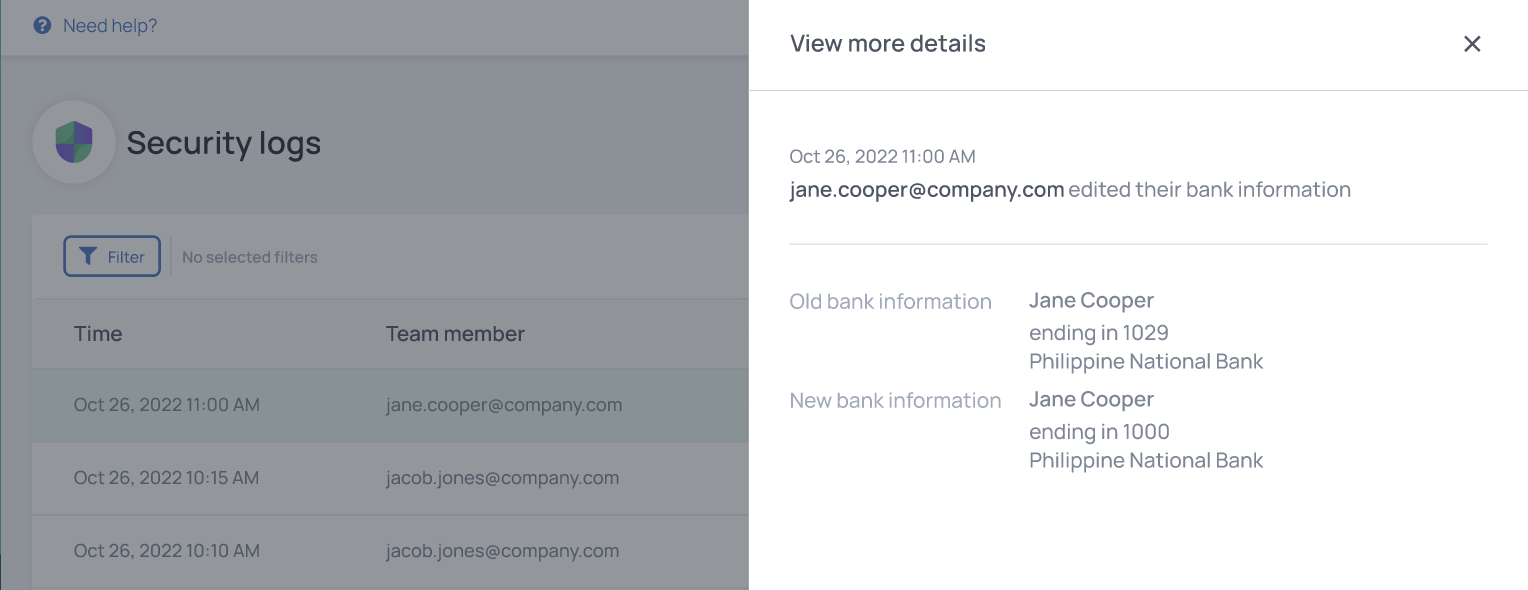Click jacob.jones@company.com in the 10:15 AM row
1528x590 pixels.
(502, 478)
